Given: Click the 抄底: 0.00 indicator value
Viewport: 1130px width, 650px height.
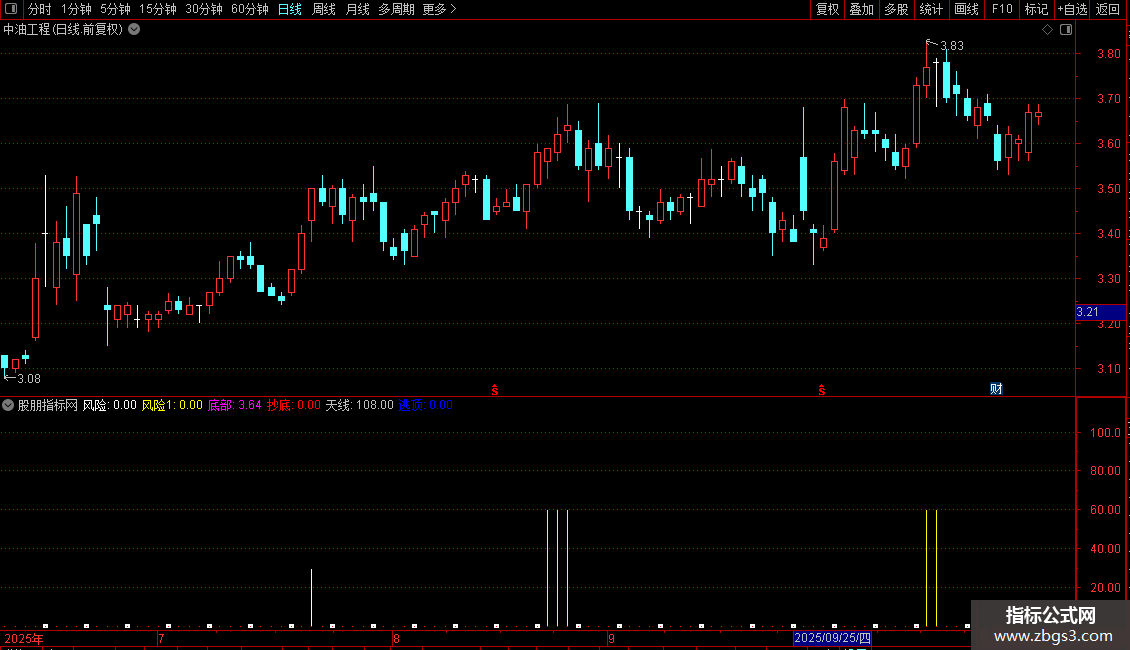Looking at the screenshot, I should 293,405.
